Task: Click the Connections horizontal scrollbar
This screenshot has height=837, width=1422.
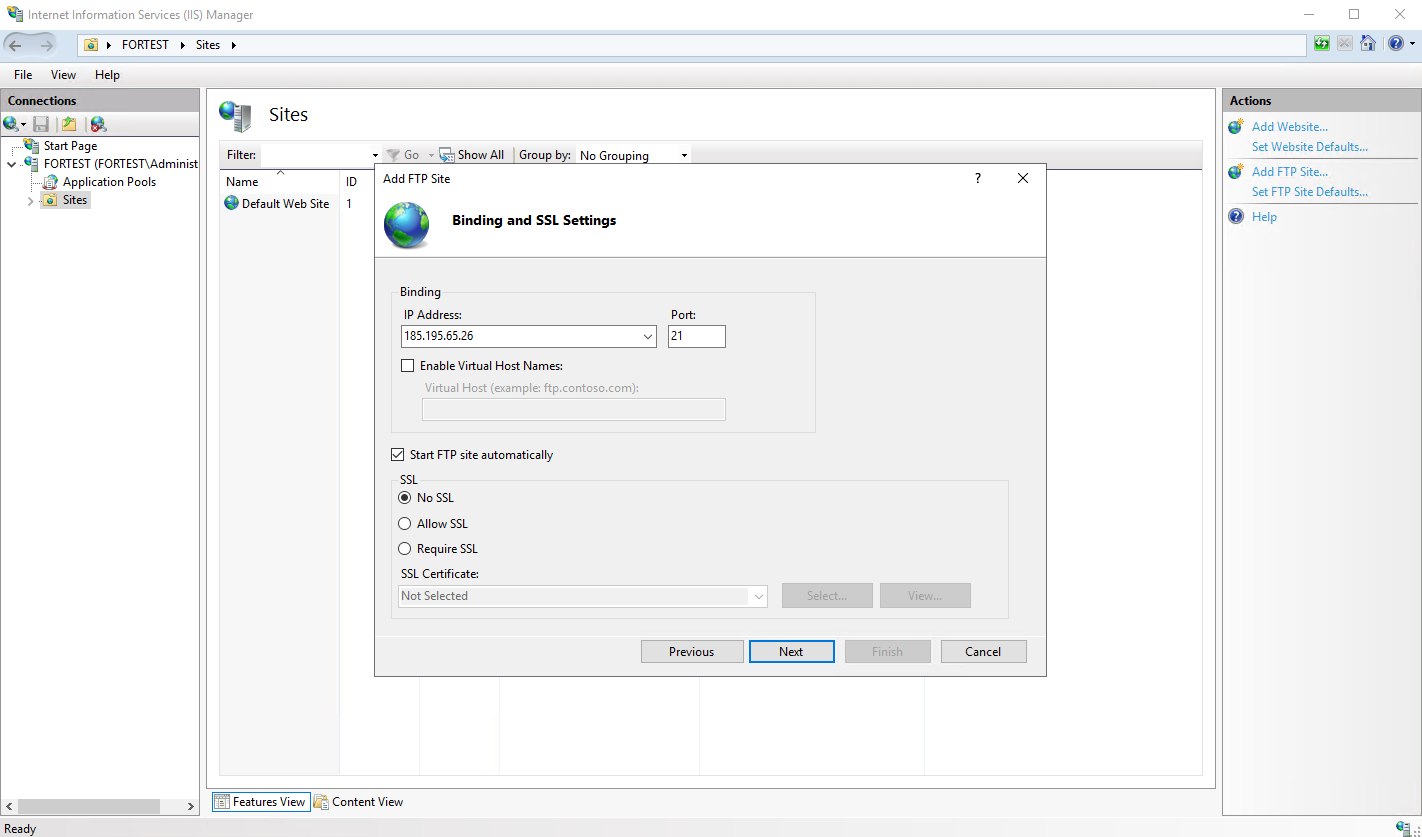Action: click(100, 806)
